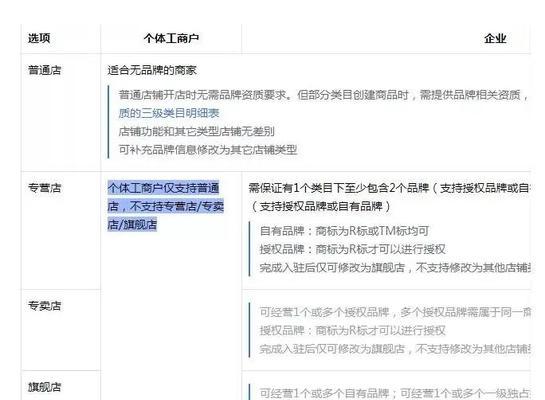This screenshot has width=545, height=400.
Task: Click '授权品牌：商标为R标才可以进行授权' in 专营店 row
Action: pos(352,249)
